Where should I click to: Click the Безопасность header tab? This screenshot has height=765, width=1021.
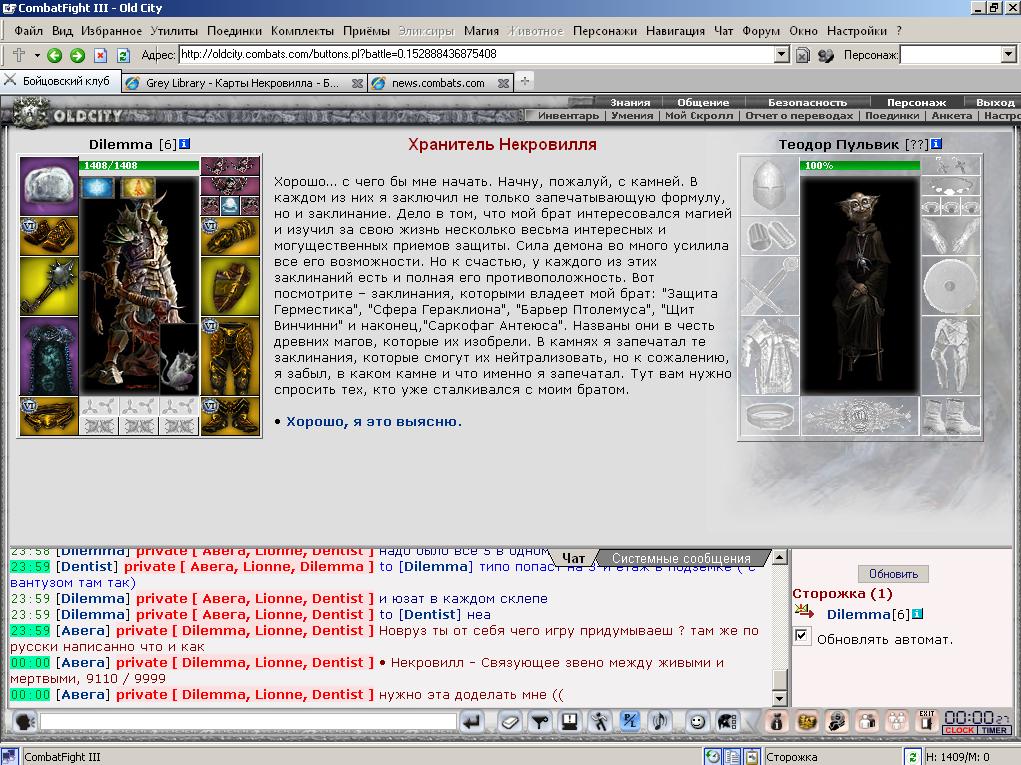click(x=807, y=102)
